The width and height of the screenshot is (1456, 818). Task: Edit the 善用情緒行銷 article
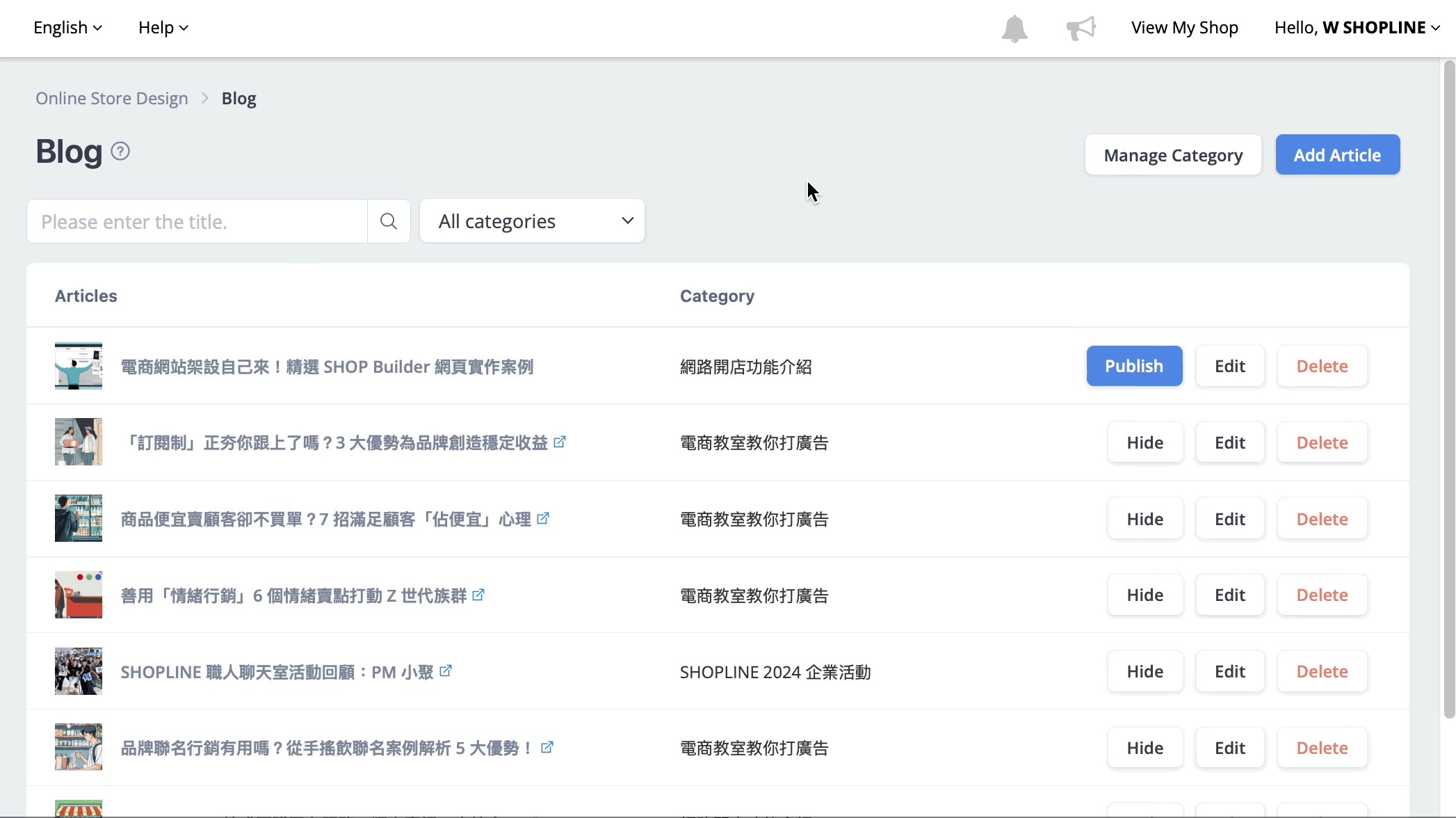click(1230, 595)
